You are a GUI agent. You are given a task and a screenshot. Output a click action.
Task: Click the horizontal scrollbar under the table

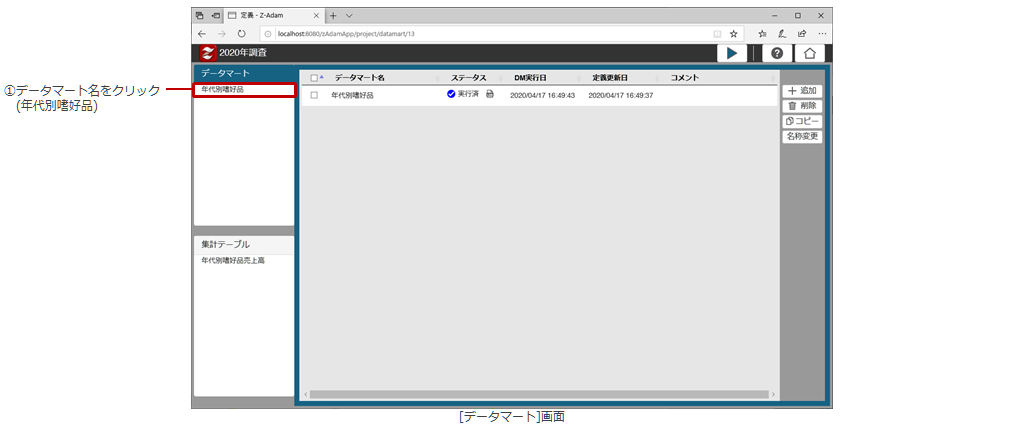click(x=539, y=394)
